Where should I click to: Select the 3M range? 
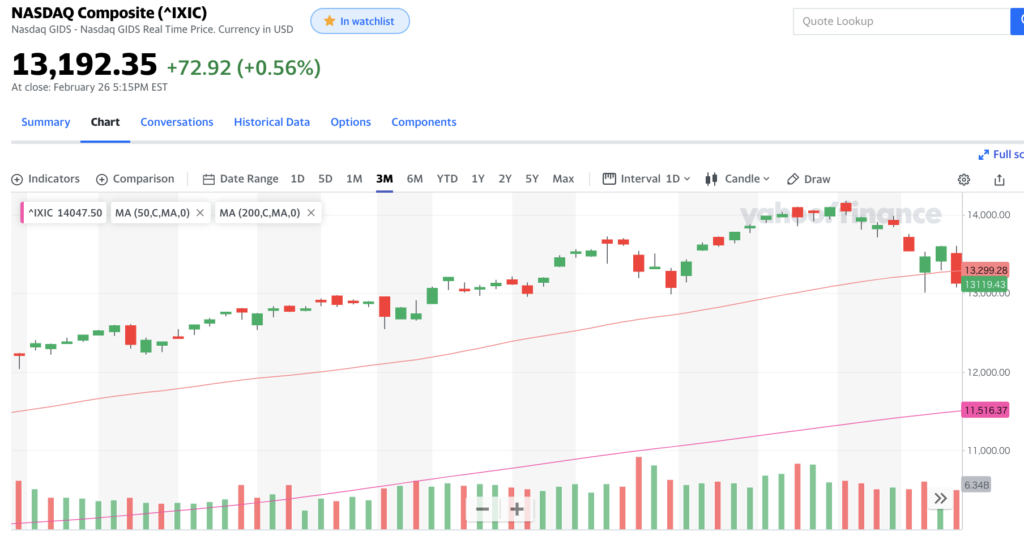click(385, 179)
